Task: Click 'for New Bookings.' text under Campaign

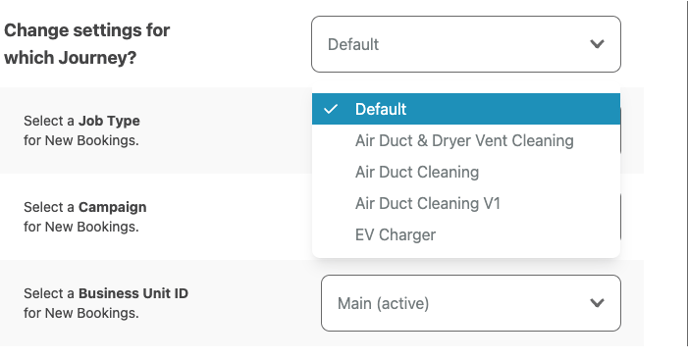Action: click(x=81, y=227)
